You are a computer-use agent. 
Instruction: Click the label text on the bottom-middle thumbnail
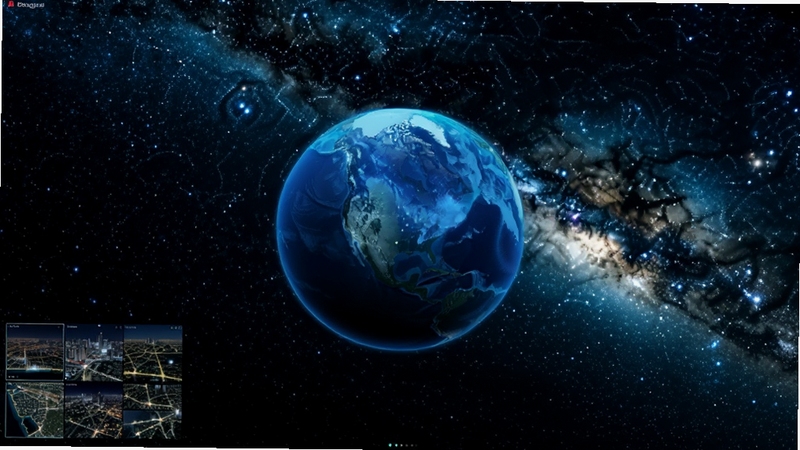(72, 385)
